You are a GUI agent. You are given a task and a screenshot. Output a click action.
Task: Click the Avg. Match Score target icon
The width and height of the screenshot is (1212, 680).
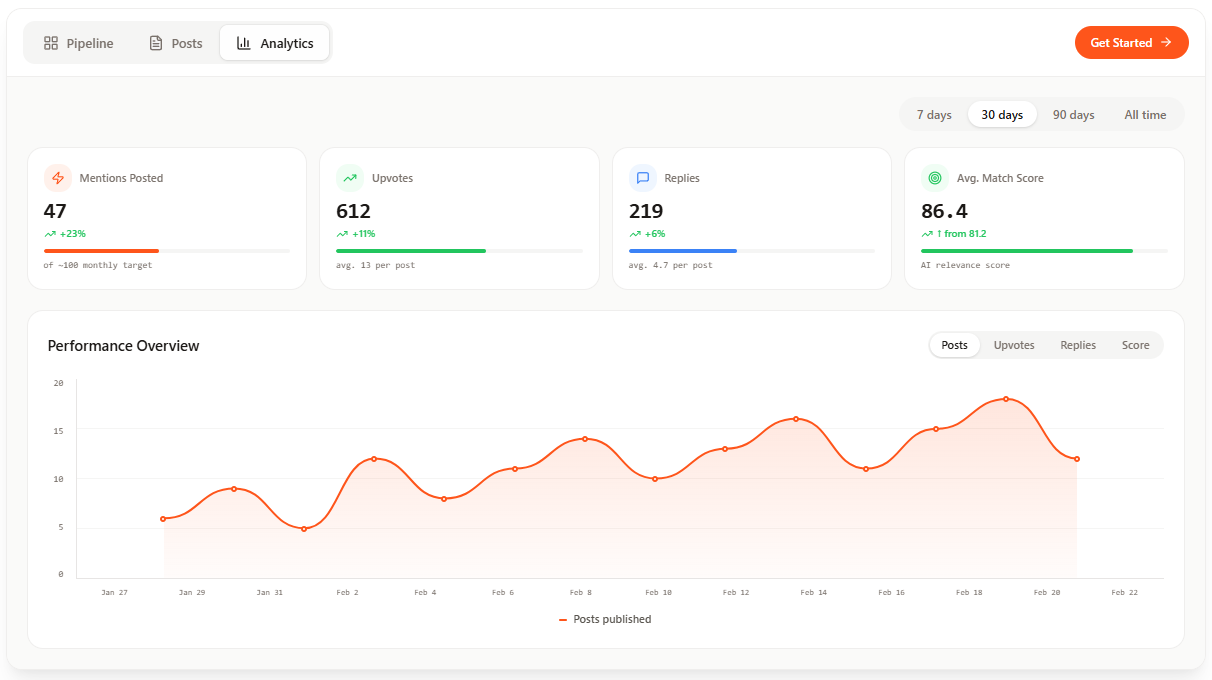(935, 178)
